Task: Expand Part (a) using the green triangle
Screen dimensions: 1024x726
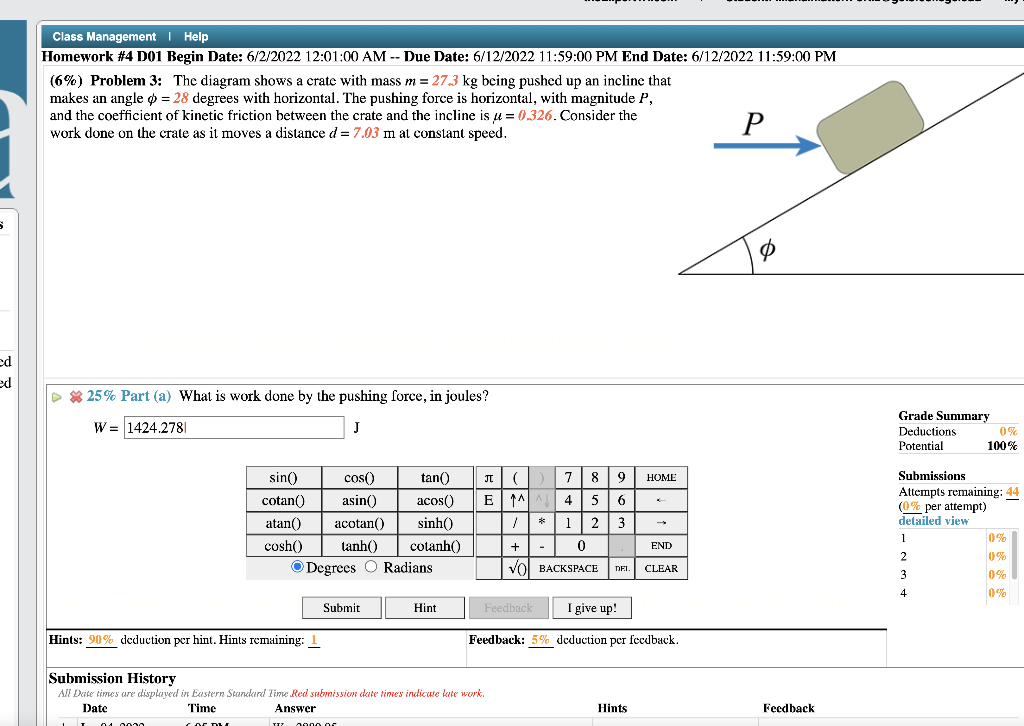Action: pos(57,396)
